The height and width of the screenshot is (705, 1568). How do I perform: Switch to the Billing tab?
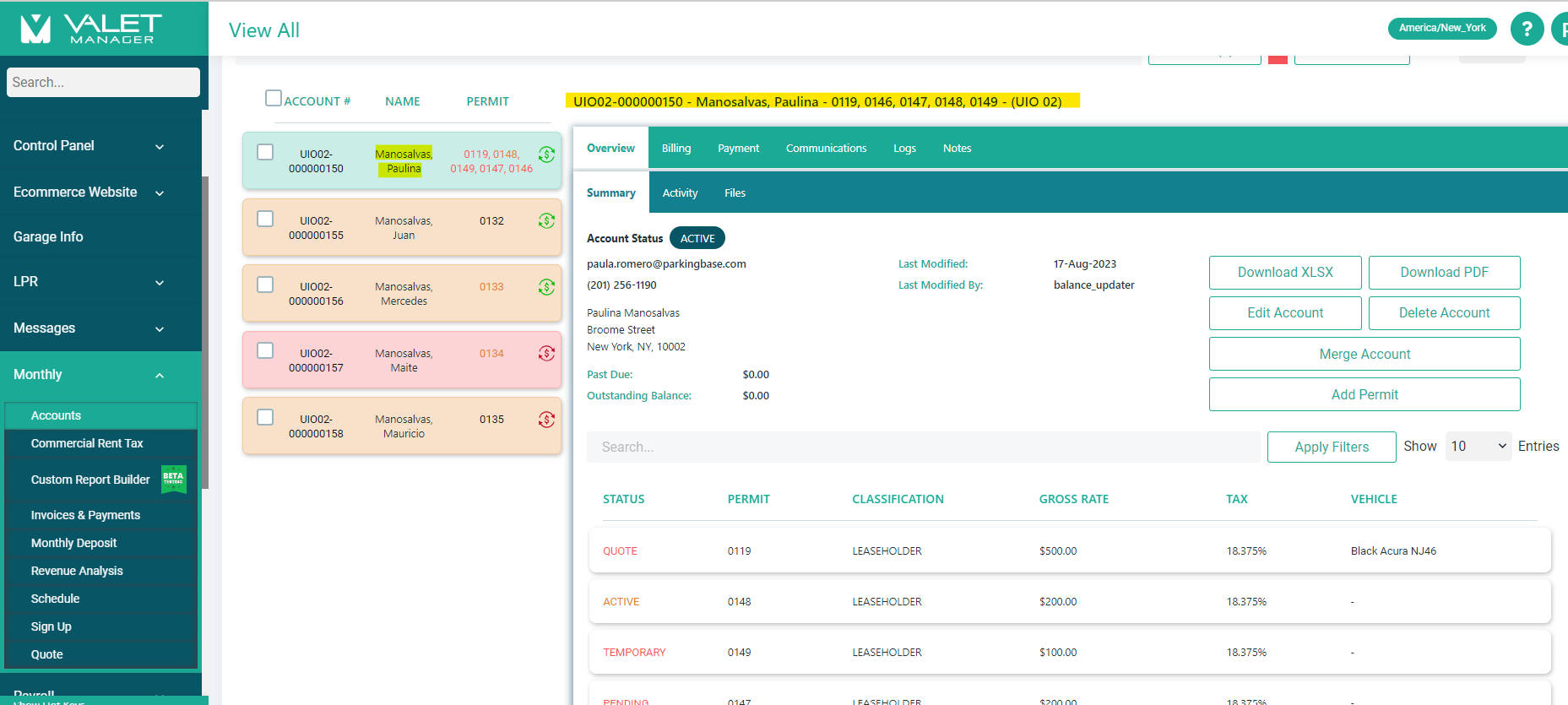675,149
